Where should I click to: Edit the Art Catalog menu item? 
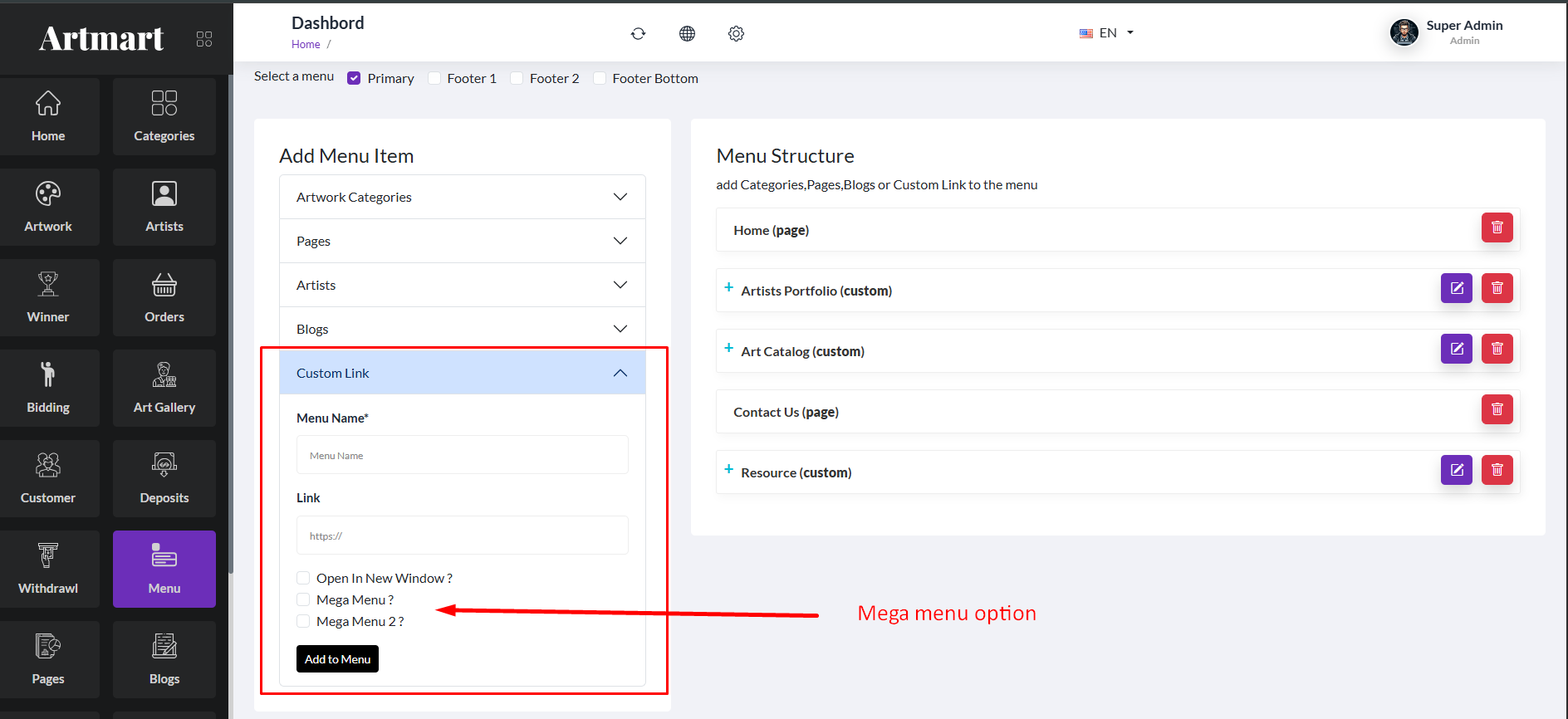pos(1456,349)
